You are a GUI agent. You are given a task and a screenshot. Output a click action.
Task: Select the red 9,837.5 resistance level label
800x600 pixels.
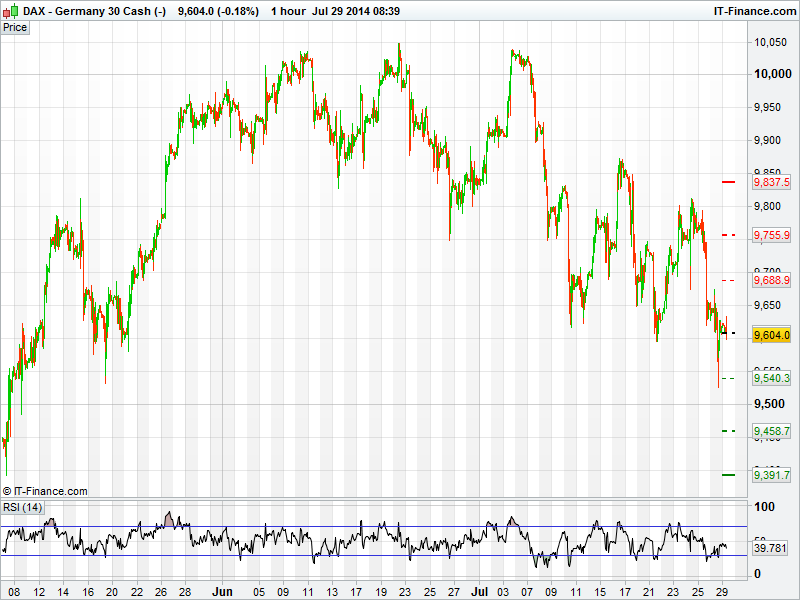point(771,182)
